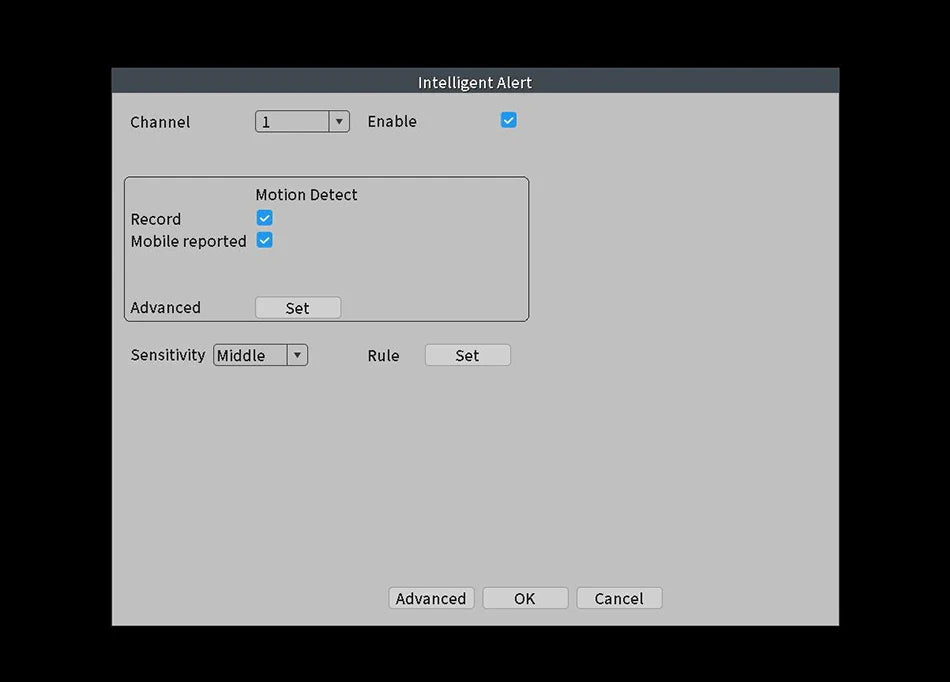950x682 pixels.
Task: Click the bottom Advanced button
Action: (431, 598)
